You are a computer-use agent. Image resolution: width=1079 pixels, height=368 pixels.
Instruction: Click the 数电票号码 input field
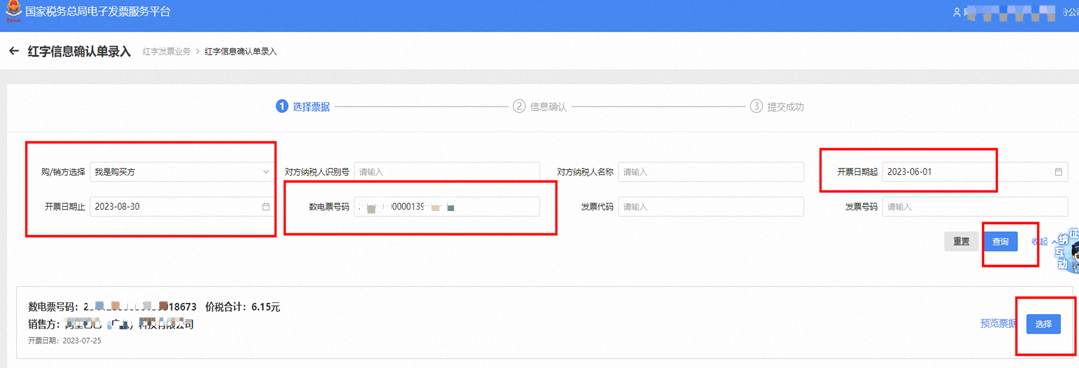pos(447,206)
